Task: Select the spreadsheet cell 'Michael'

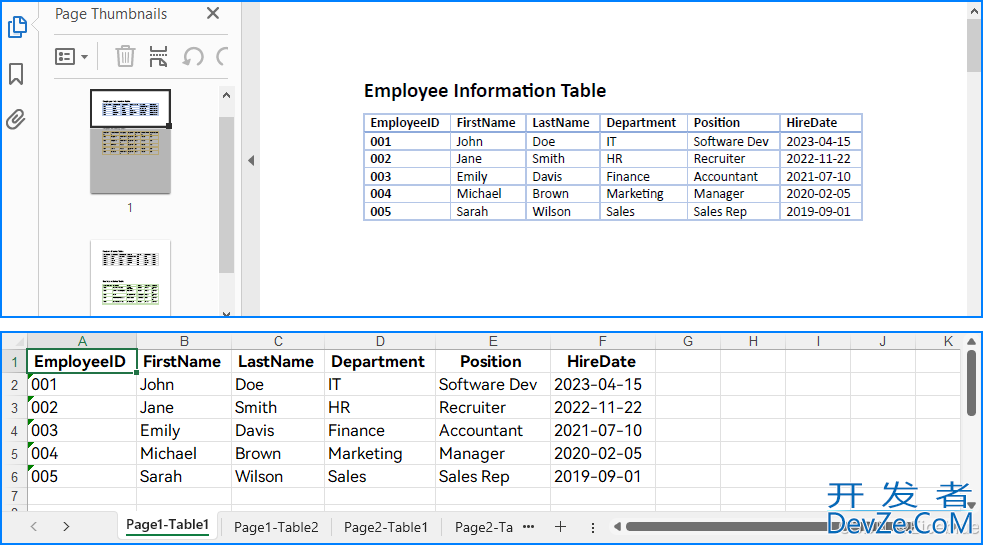Action: (x=184, y=453)
